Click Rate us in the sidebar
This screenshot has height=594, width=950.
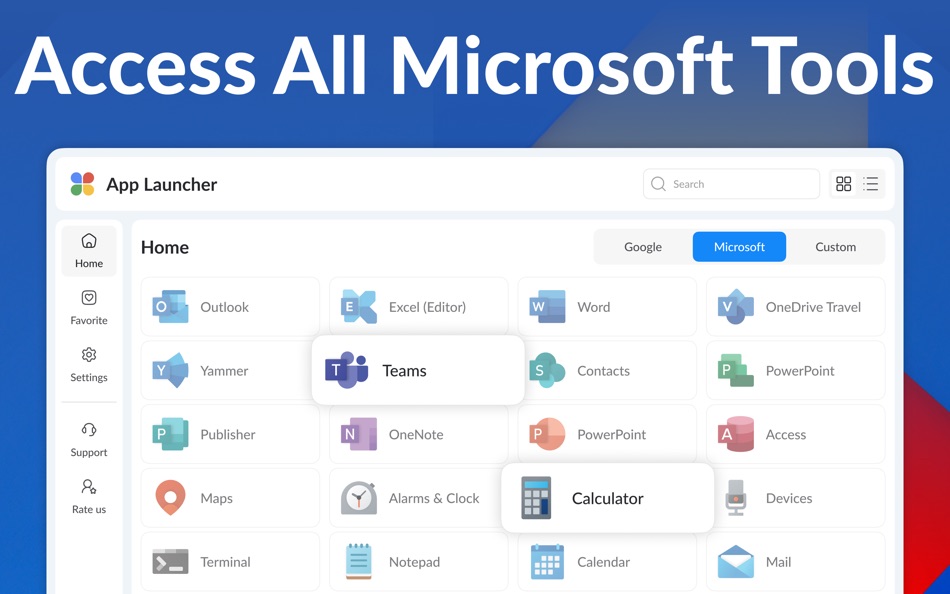[89, 497]
